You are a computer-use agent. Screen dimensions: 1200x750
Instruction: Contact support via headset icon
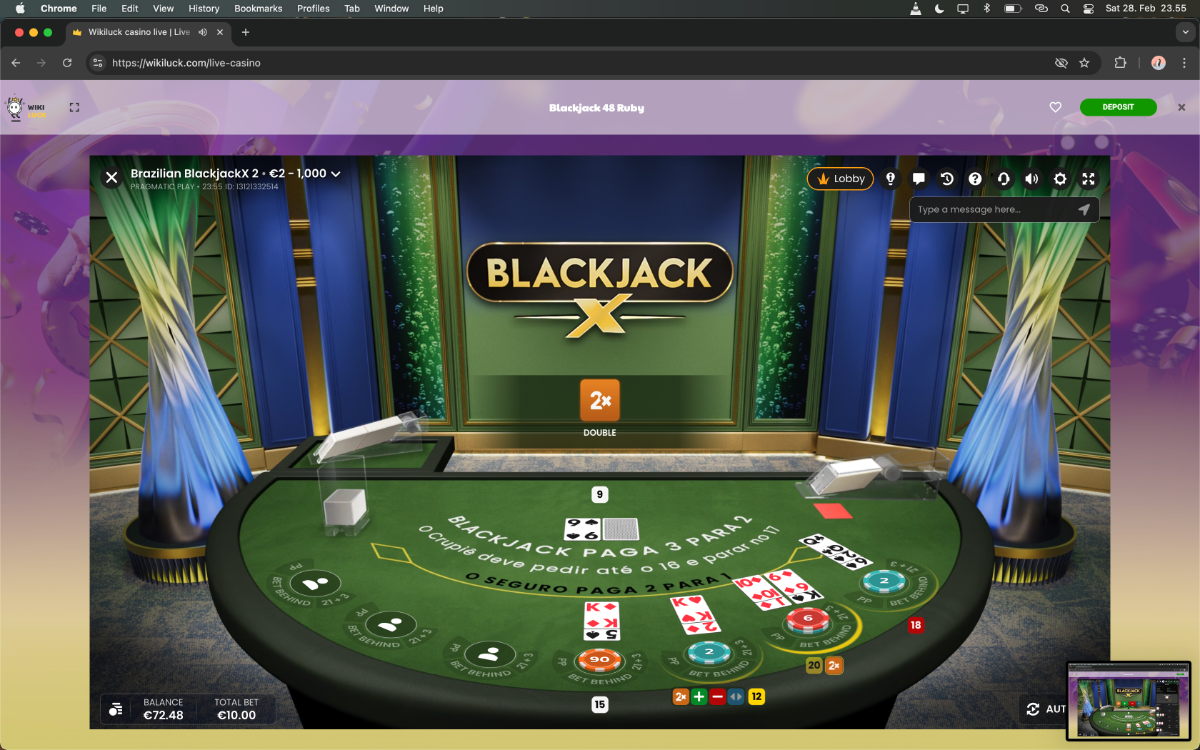click(1003, 179)
